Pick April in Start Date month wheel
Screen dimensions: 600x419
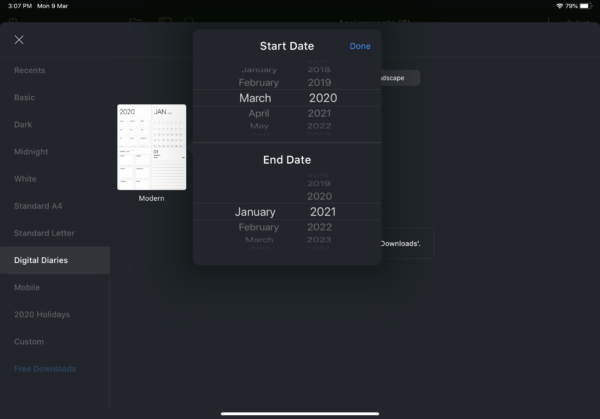(x=259, y=113)
